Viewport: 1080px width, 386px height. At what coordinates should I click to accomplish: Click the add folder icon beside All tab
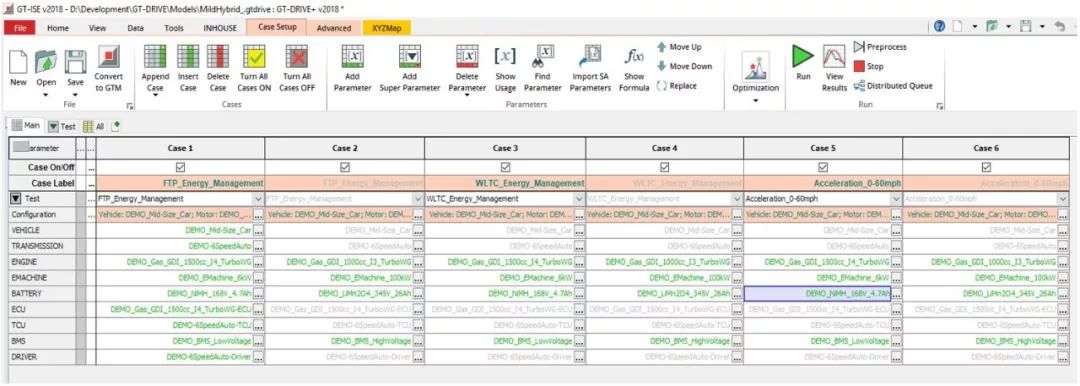click(116, 126)
